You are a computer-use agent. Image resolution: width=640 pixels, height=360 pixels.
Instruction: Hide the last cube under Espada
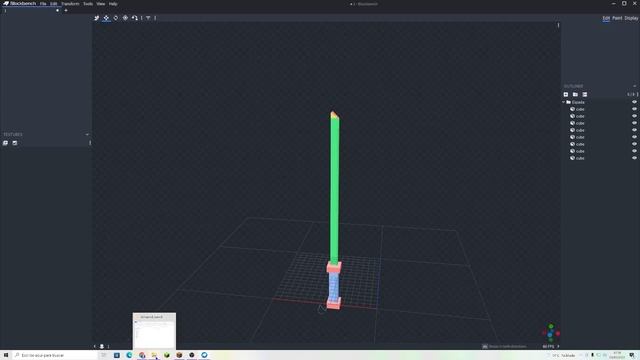tap(634, 158)
